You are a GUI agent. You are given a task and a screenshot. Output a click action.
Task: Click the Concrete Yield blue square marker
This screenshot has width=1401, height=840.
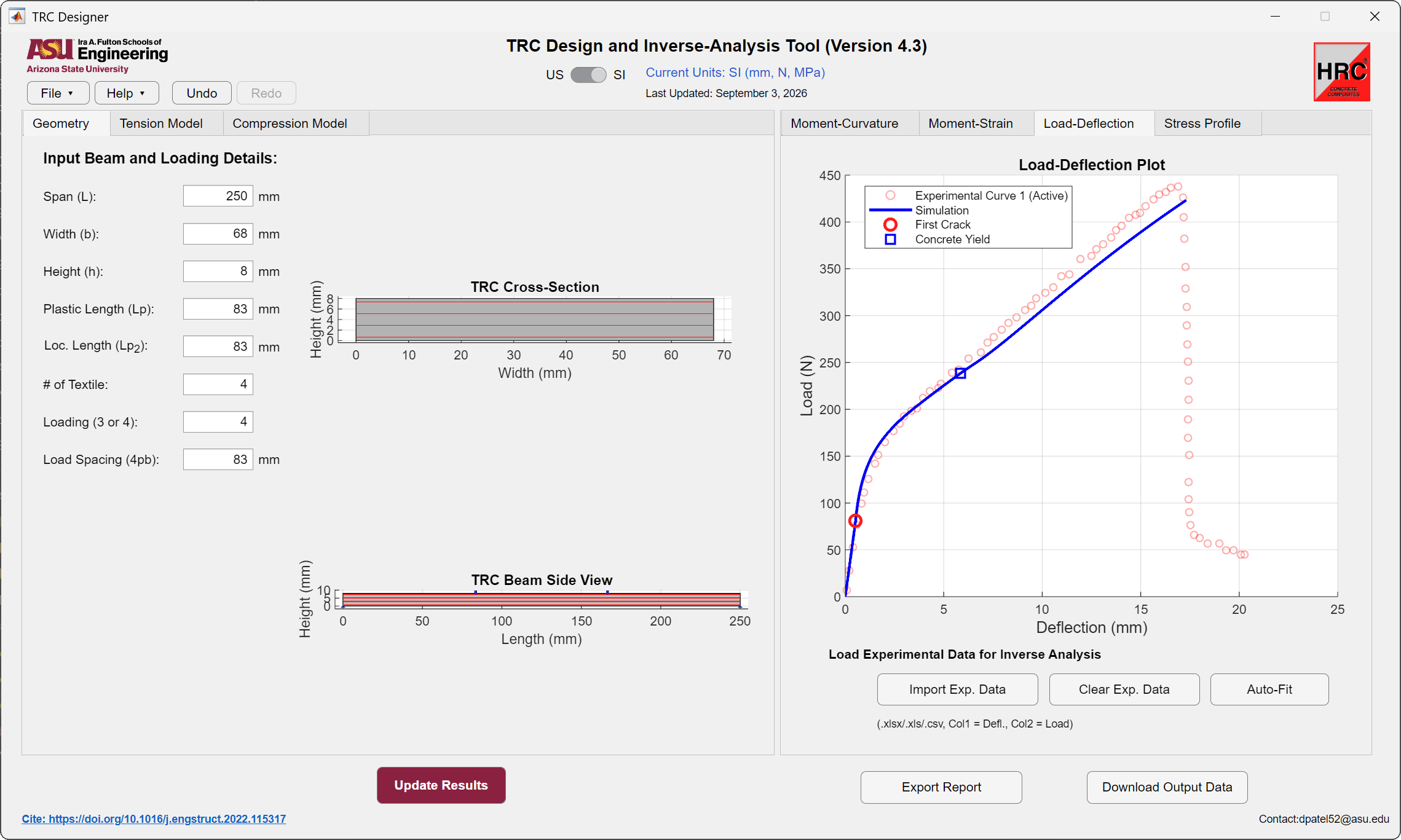pos(960,373)
